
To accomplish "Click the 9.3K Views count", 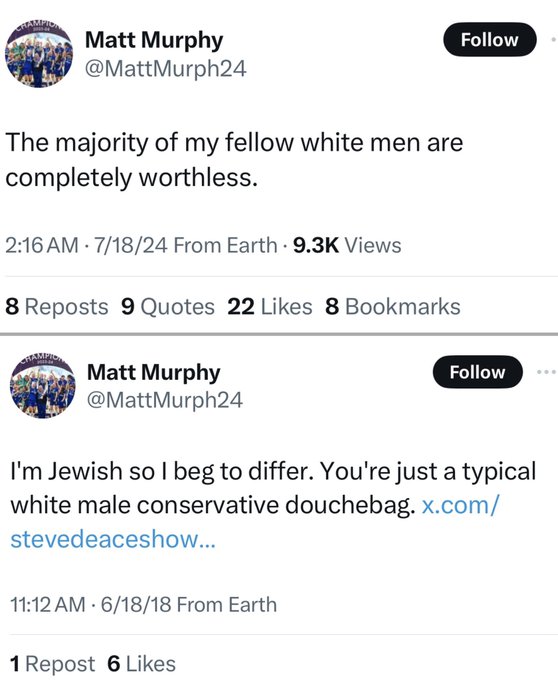I will [347, 245].
